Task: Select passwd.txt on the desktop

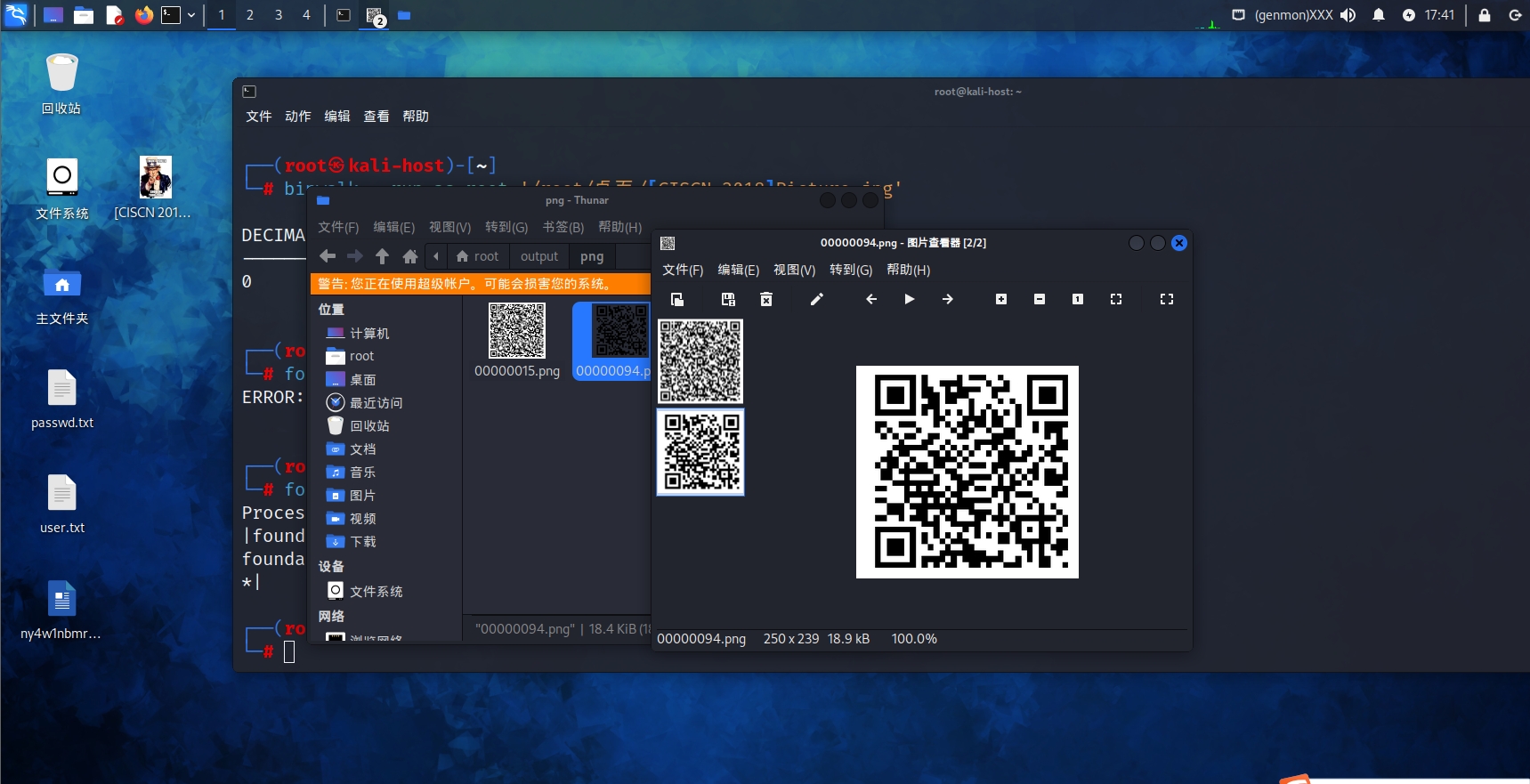Action: [62, 399]
